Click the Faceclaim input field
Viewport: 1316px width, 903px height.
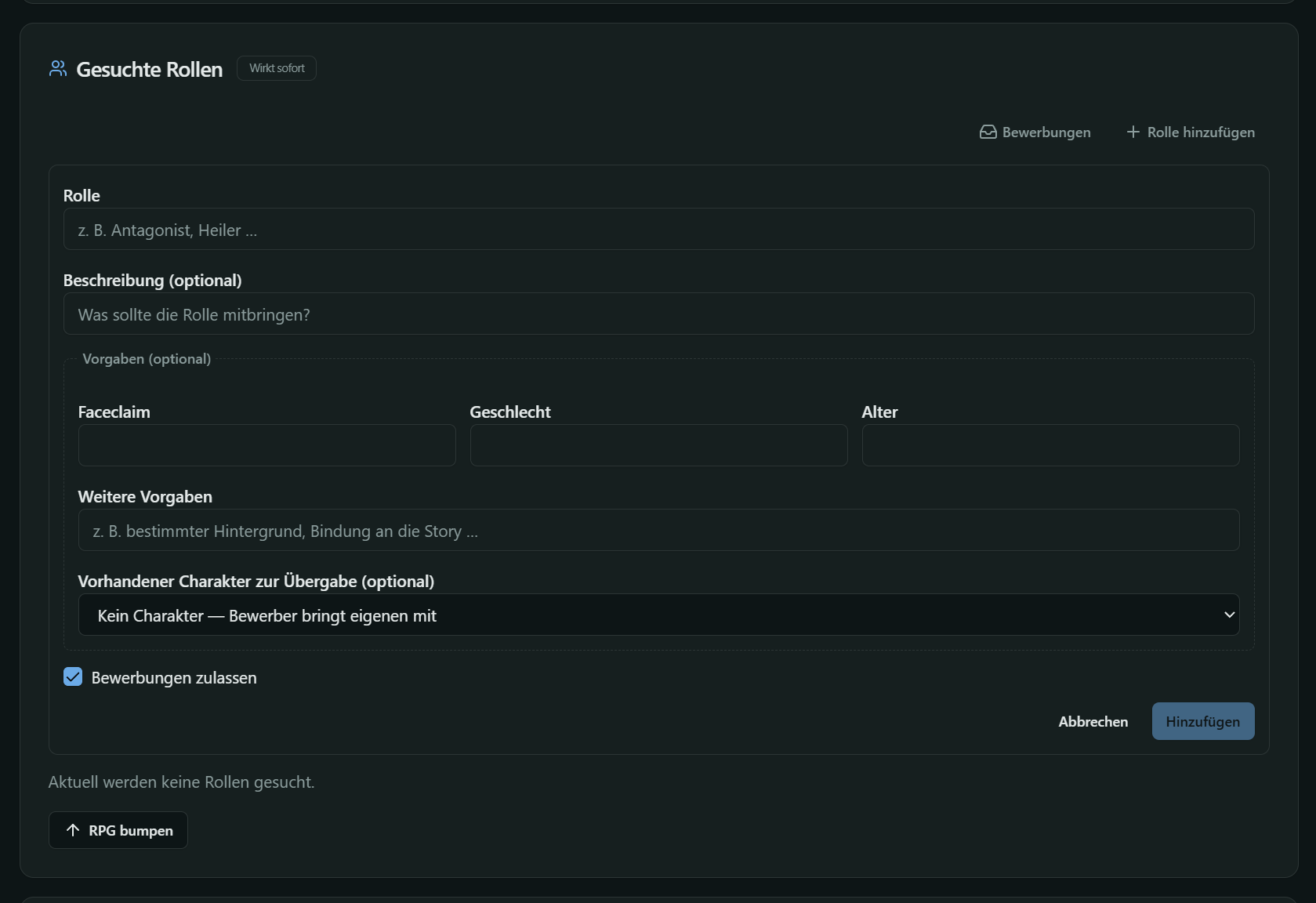point(267,446)
